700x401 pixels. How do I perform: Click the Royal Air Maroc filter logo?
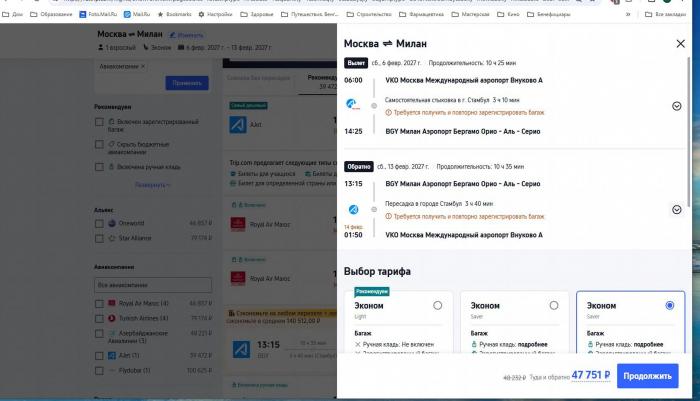[x=112, y=303]
